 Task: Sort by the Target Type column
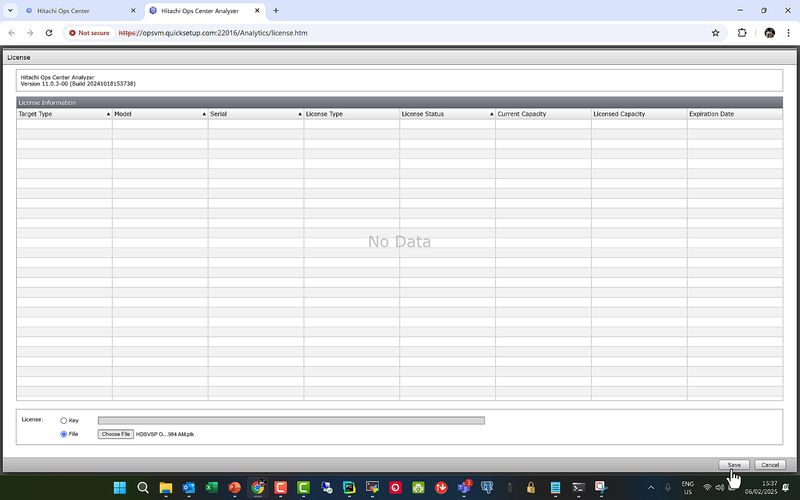coord(64,114)
